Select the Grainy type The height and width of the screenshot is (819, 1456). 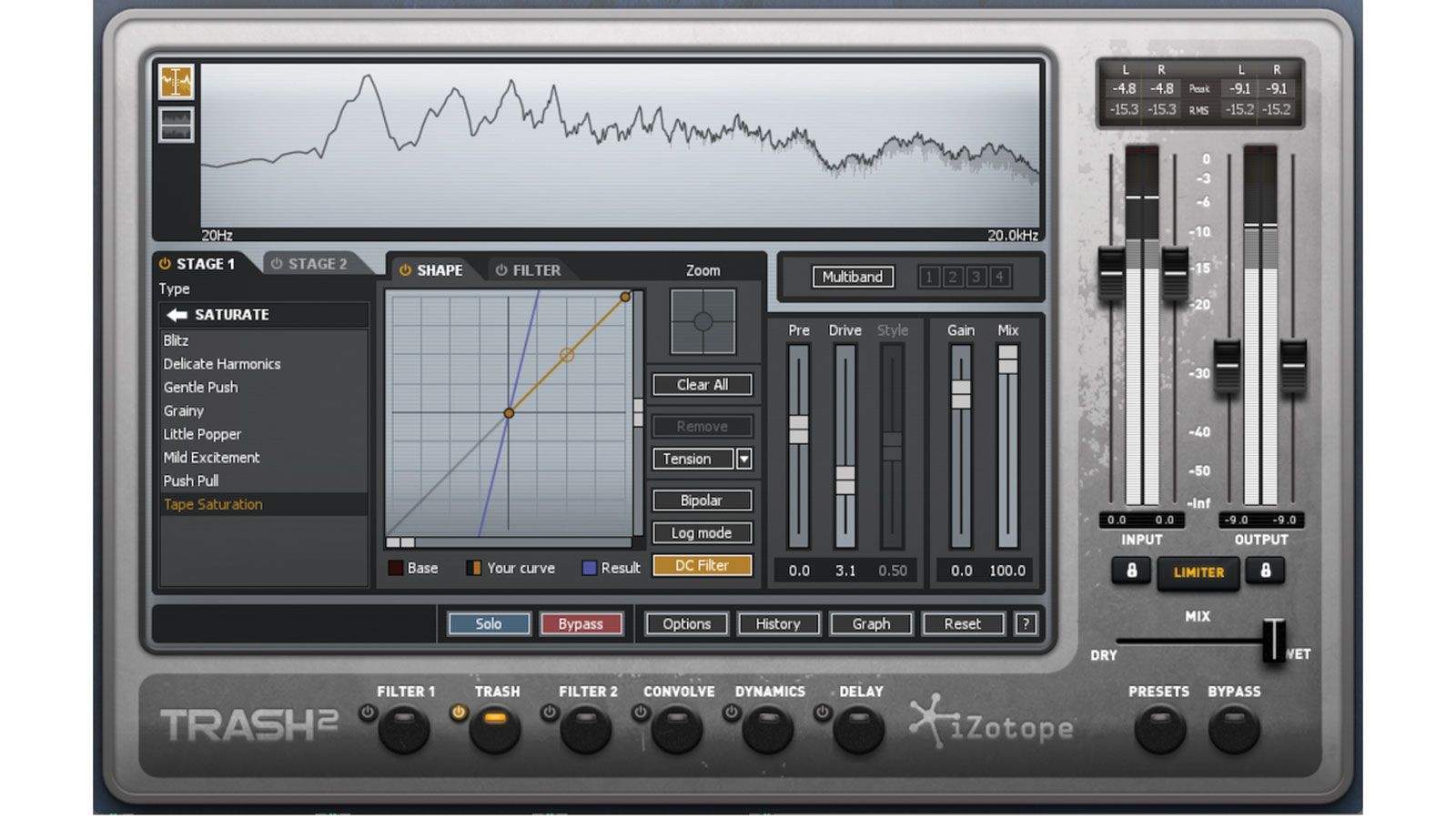[264, 411]
